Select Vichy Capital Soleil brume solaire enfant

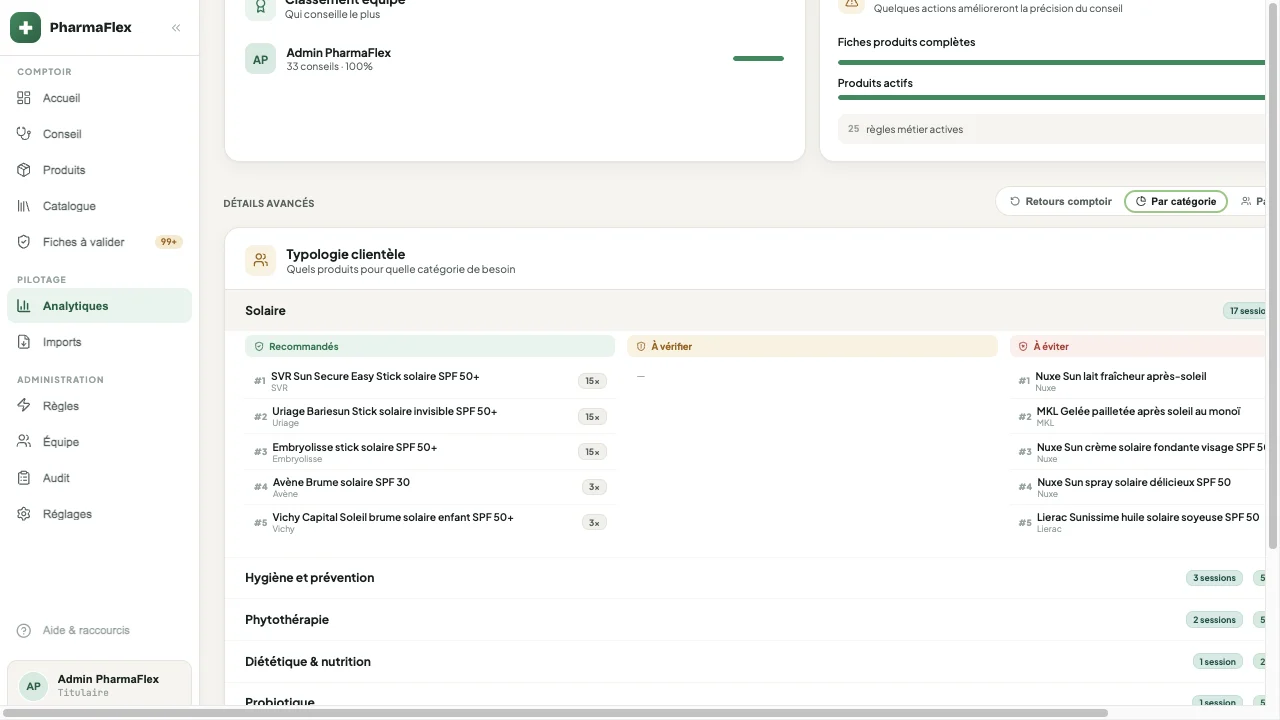(x=430, y=522)
